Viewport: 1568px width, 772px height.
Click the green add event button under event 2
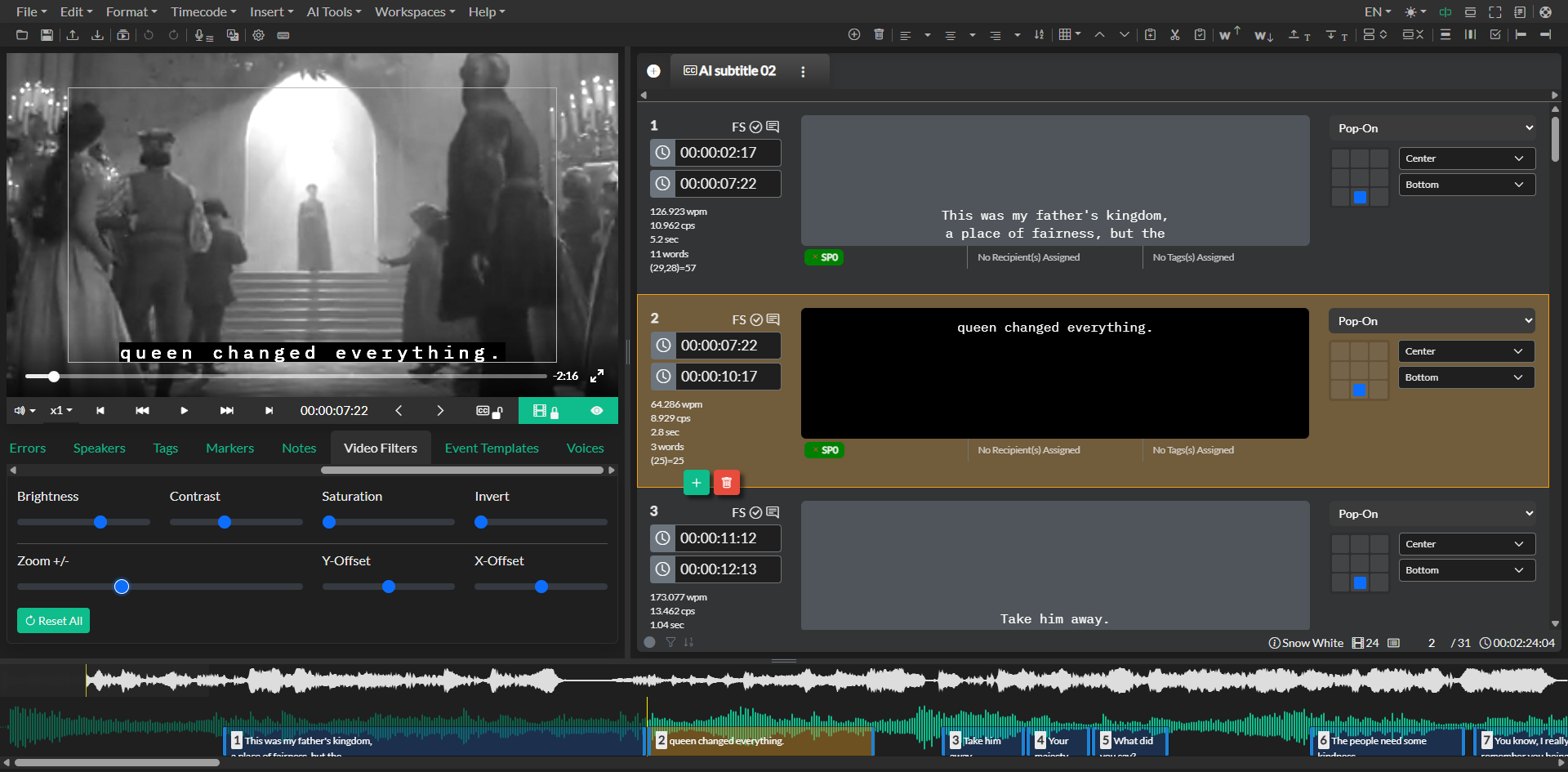click(696, 483)
